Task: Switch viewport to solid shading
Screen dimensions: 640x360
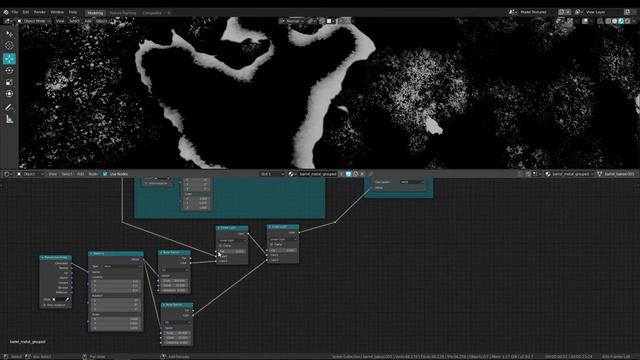Action: [615, 21]
